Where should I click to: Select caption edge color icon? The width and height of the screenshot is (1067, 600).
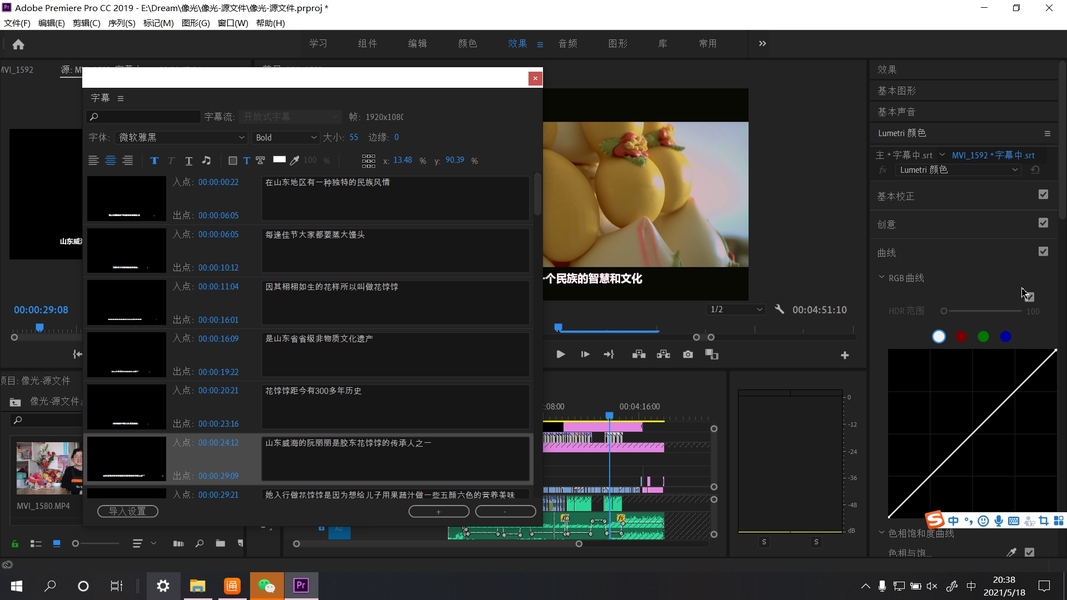[x=261, y=161]
